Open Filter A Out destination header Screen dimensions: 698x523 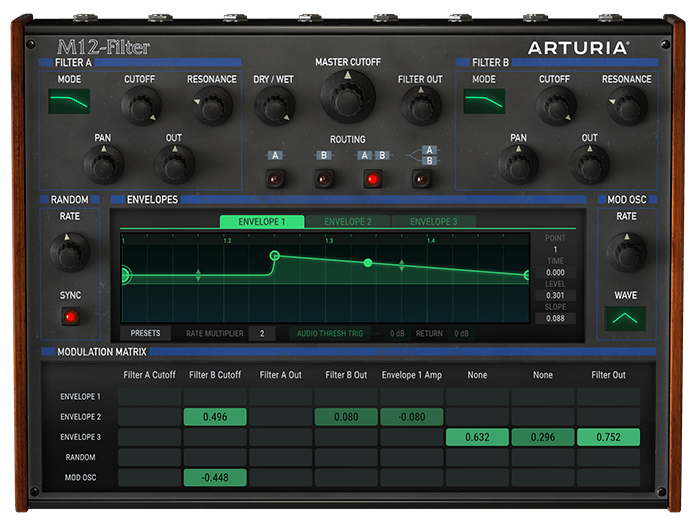[x=280, y=375]
